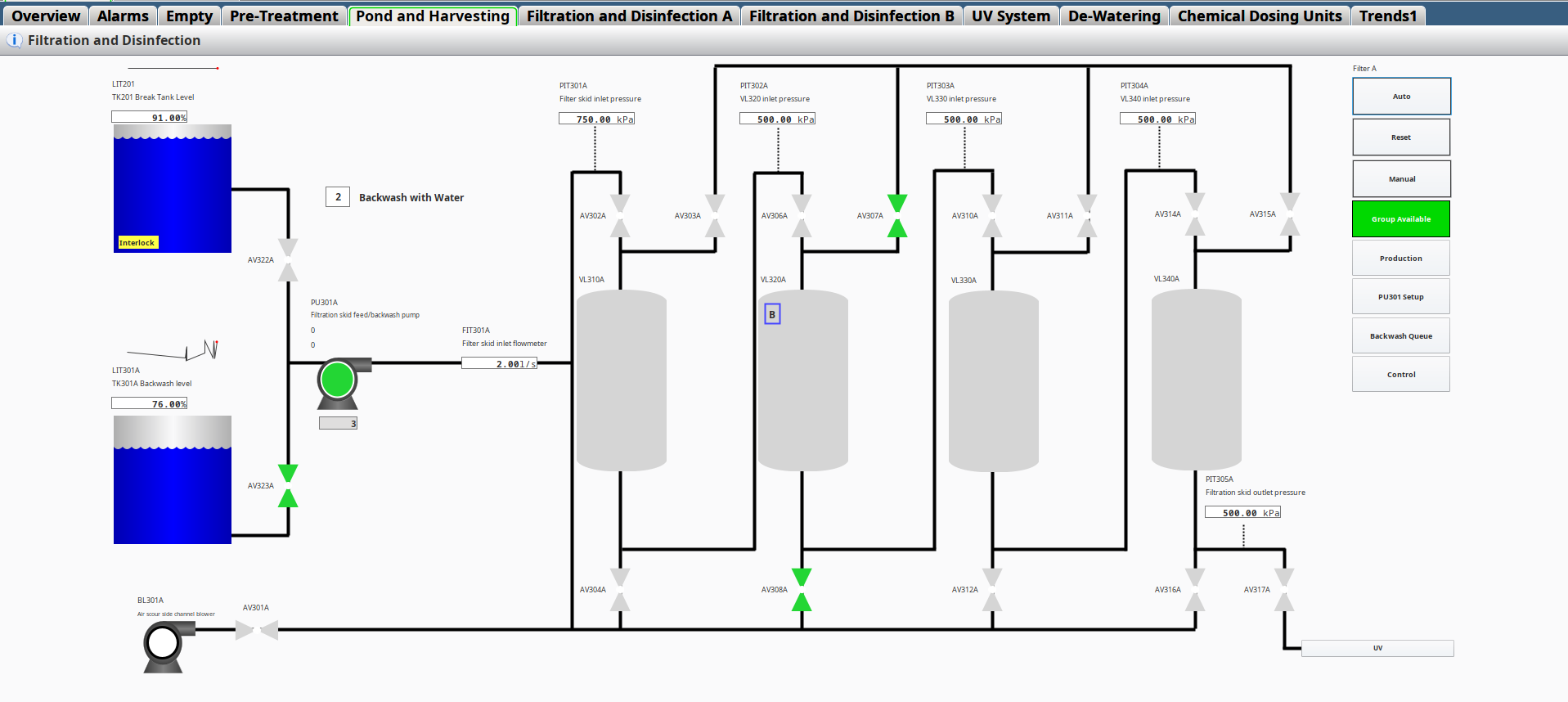Select the VL330A filter vessel
Screen dimensions: 1568x702
click(x=994, y=381)
